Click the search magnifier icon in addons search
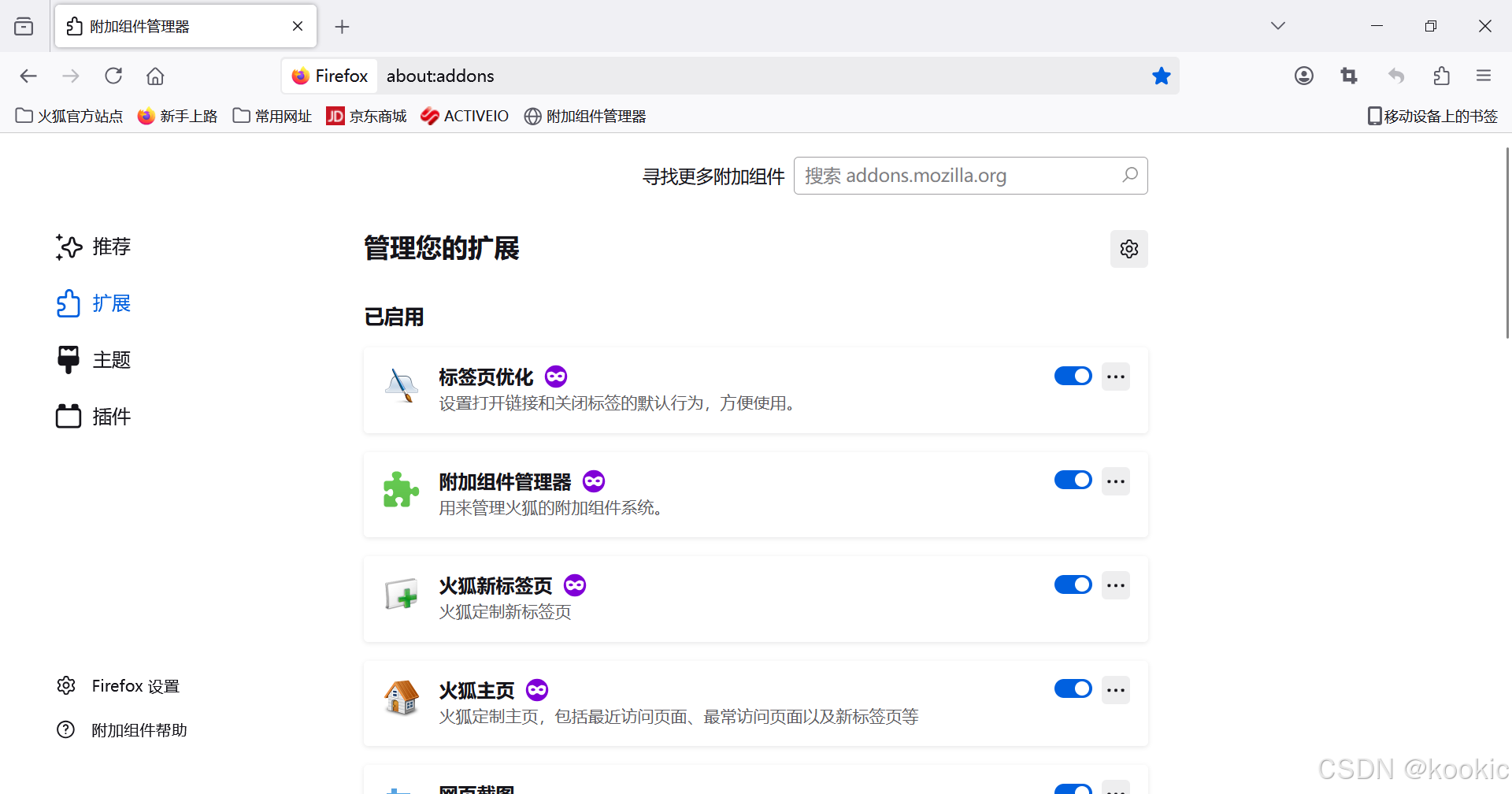The image size is (1512, 794). [1130, 175]
